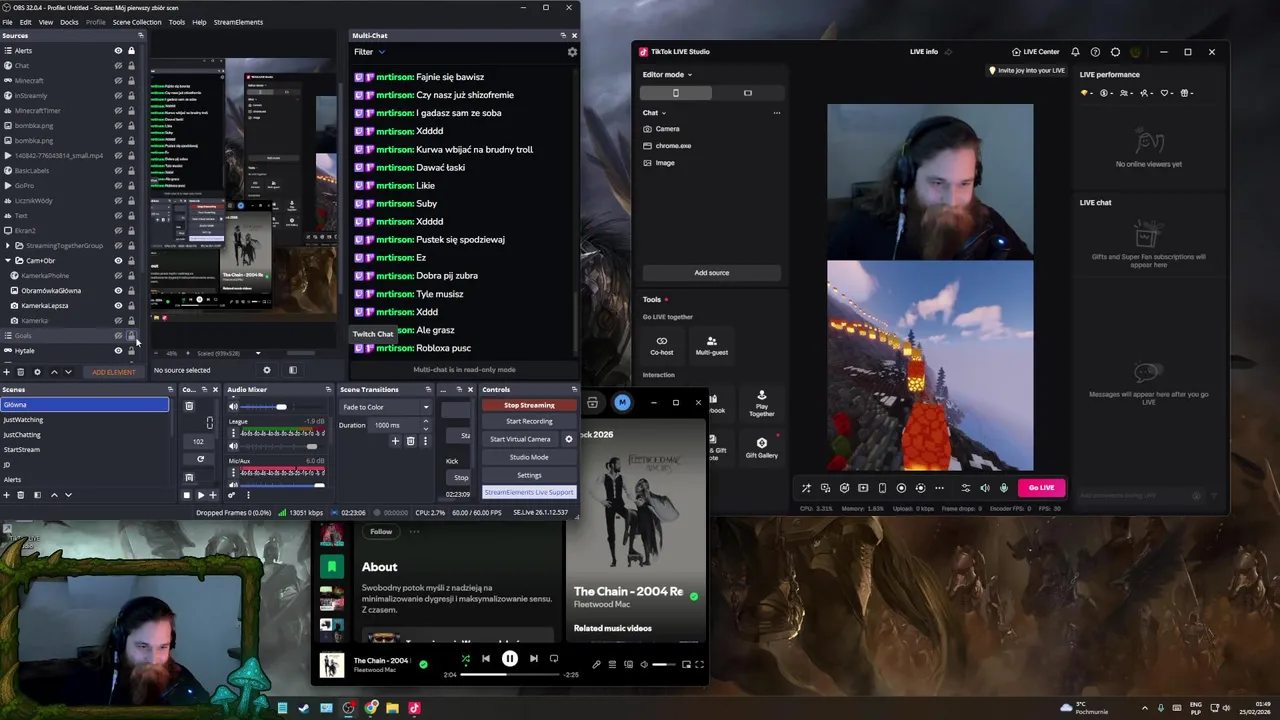Add a transition with the plus icon

395,441
